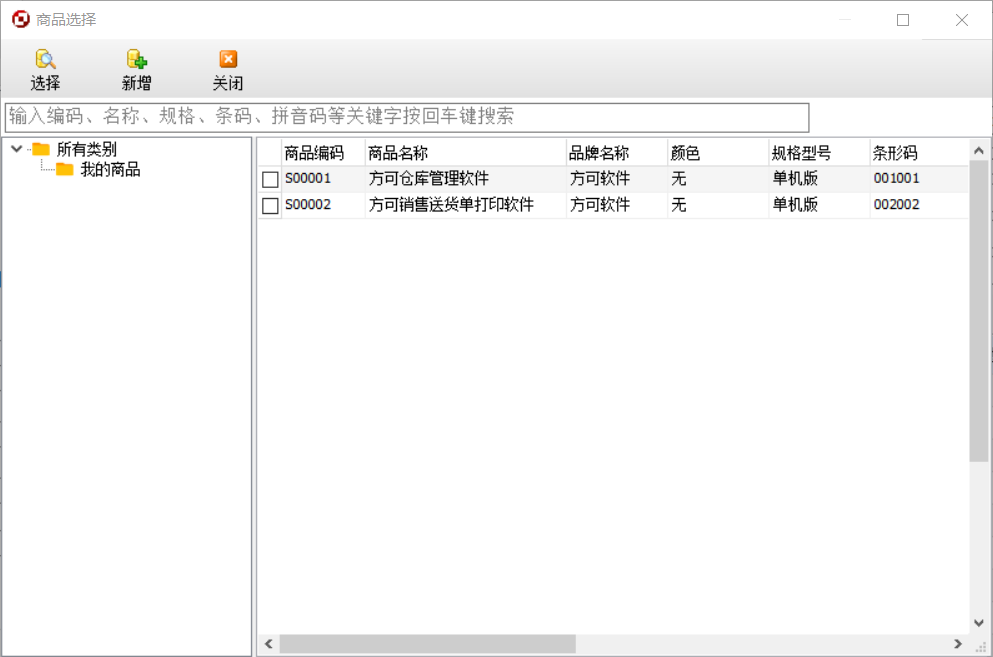This screenshot has height=657, width=993.
Task: Close the 商品选择 window
Action: tap(961, 20)
